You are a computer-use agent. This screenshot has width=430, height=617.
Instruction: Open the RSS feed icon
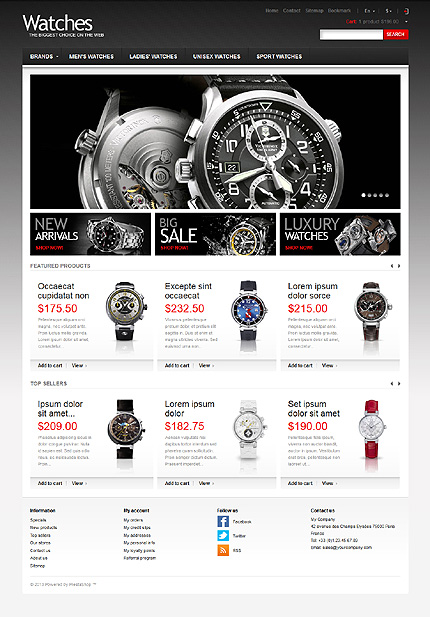pos(223,550)
